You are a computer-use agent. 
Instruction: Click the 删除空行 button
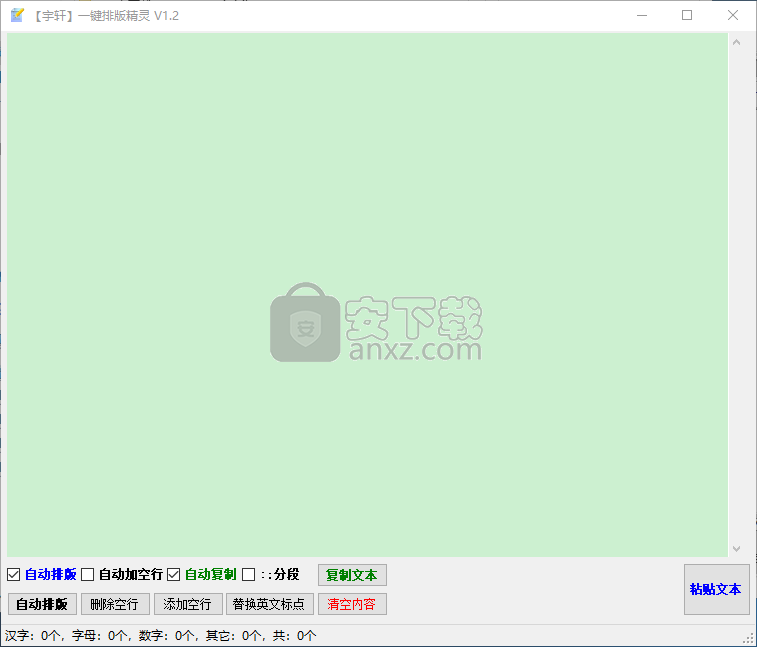115,604
